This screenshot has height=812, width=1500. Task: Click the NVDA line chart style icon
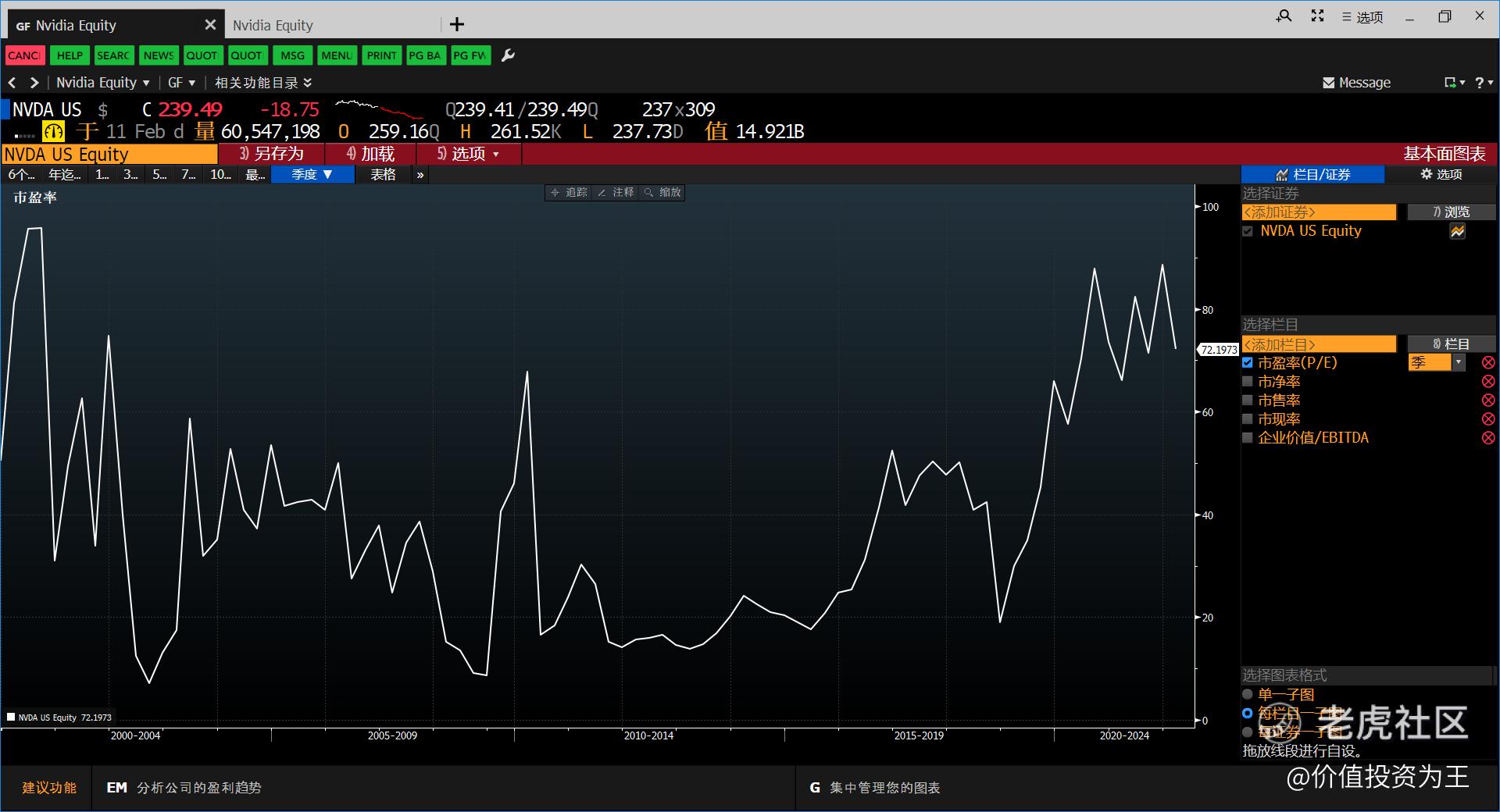click(x=1458, y=231)
